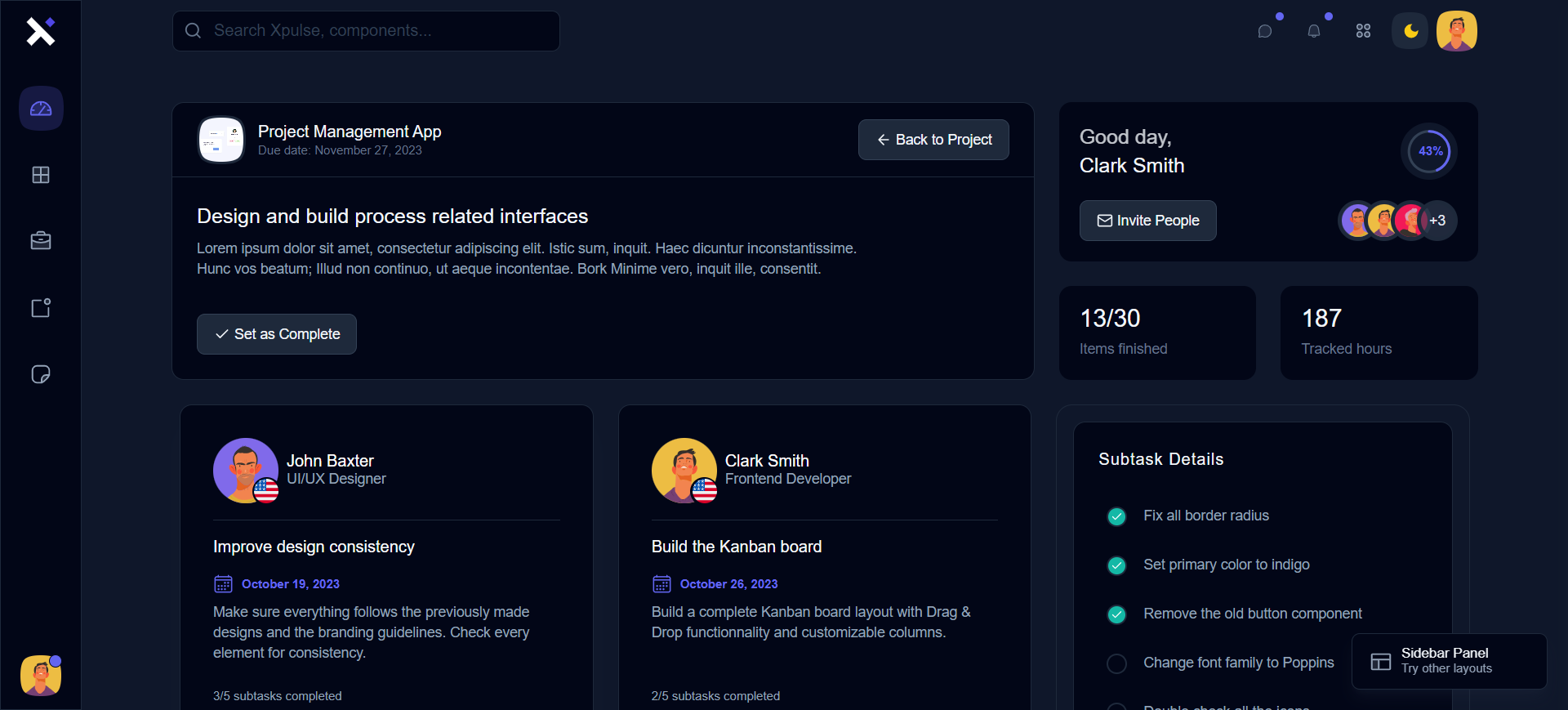Open the chat messages icon in header
The image size is (1568, 710).
click(x=1265, y=31)
